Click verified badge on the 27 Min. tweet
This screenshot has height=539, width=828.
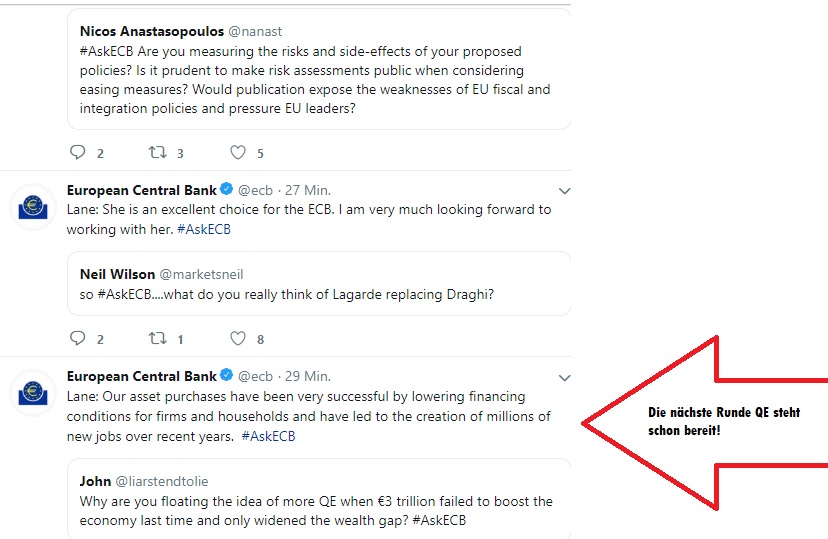tap(226, 190)
